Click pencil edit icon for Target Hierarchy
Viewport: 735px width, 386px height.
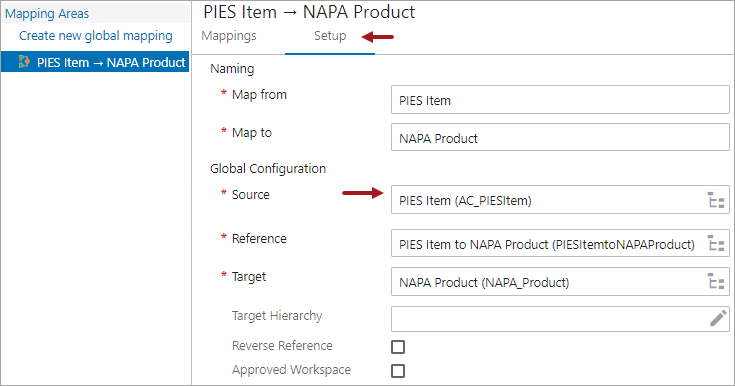point(718,318)
